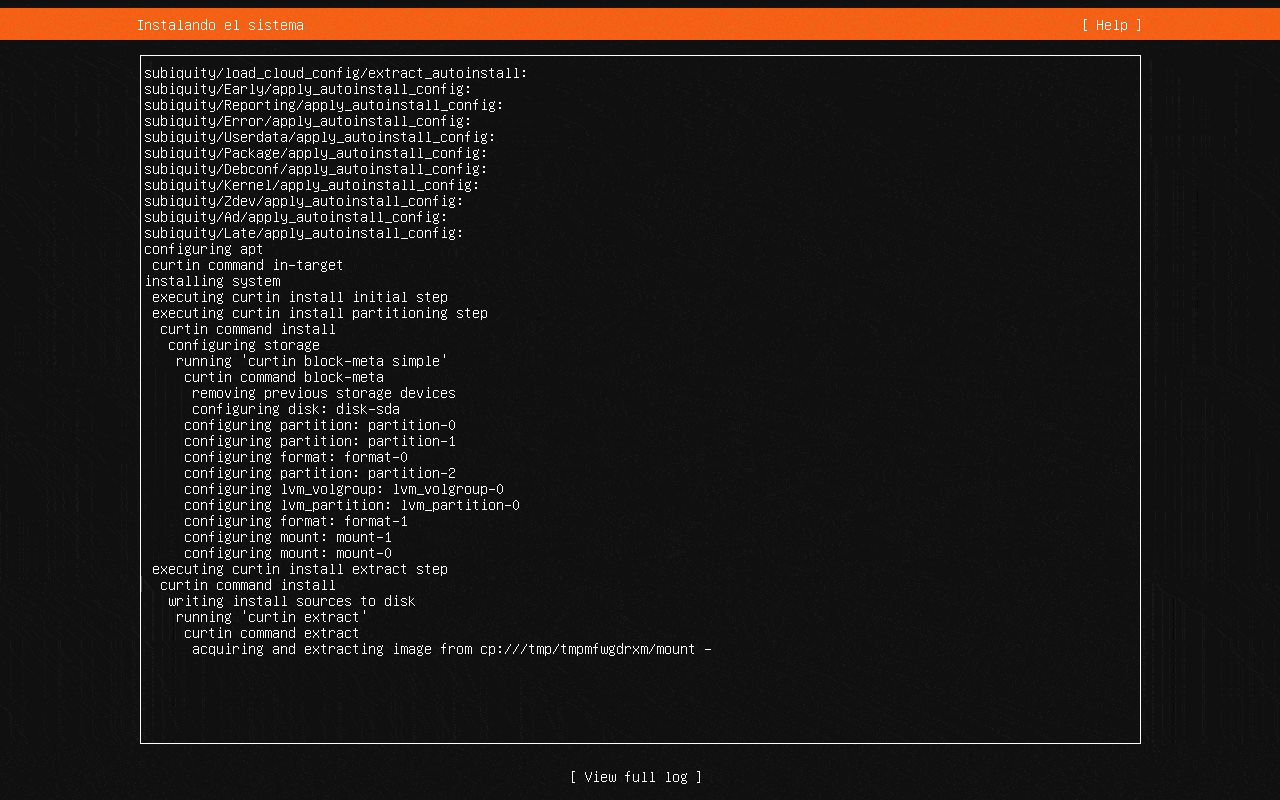Select the 'subiquity/Kernel/apply_autoinstall_config:' line
This screenshot has width=1280, height=800.
(x=312, y=185)
